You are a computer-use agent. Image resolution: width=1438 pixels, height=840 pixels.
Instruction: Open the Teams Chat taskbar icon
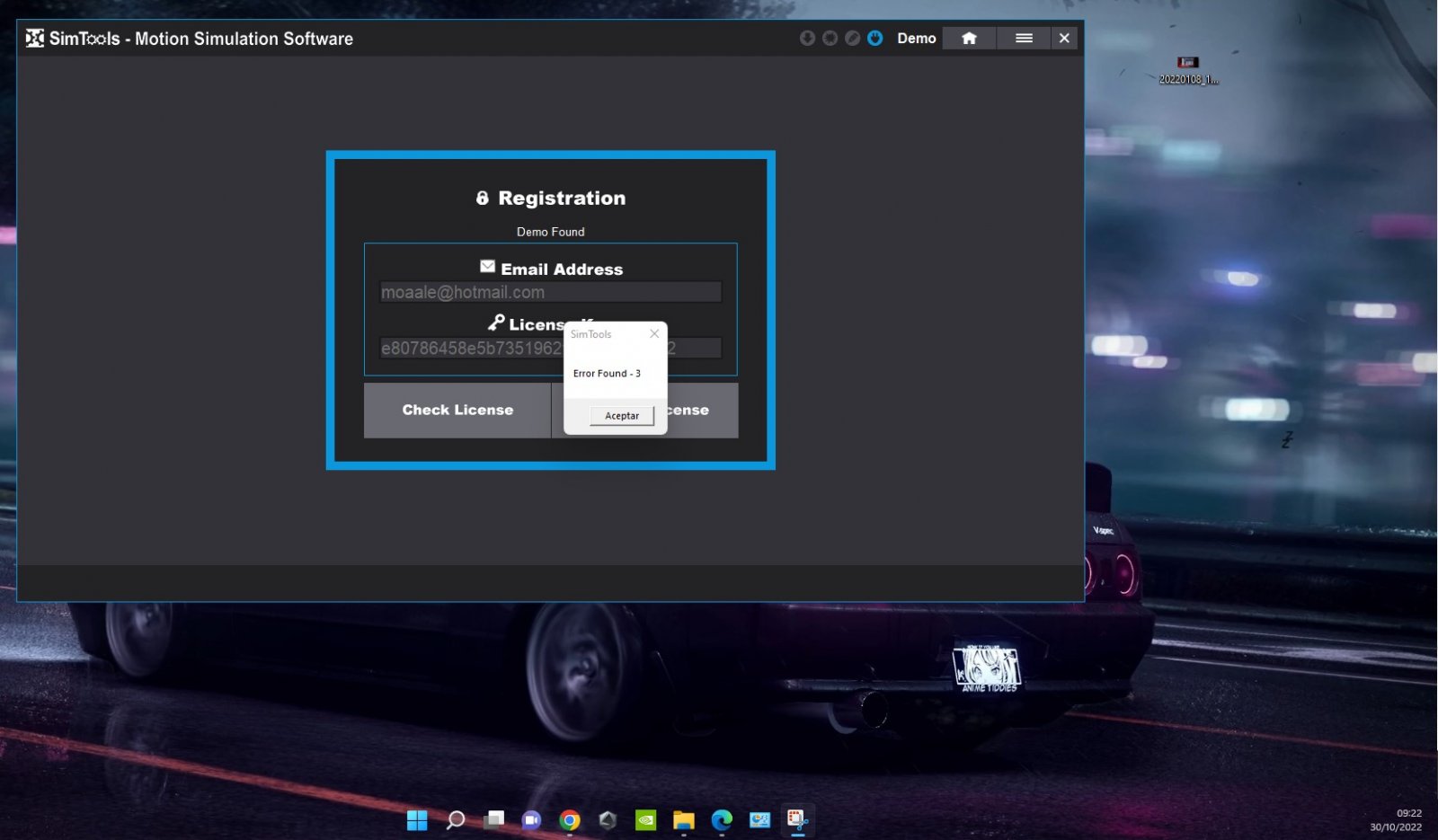point(531,819)
